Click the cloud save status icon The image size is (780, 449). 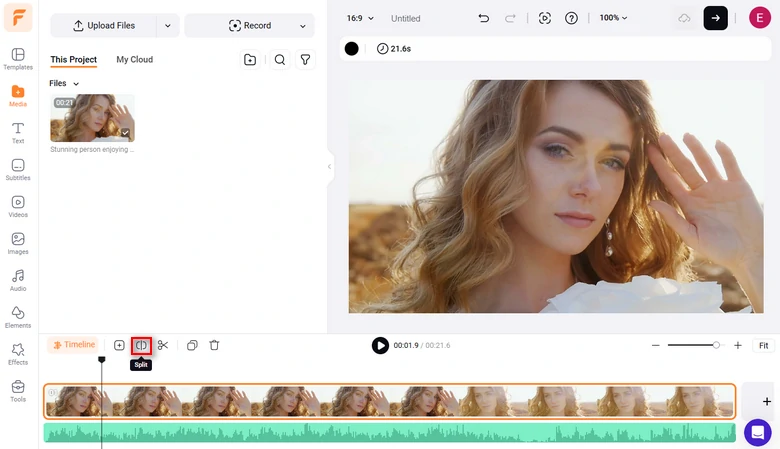pyautogui.click(x=684, y=18)
